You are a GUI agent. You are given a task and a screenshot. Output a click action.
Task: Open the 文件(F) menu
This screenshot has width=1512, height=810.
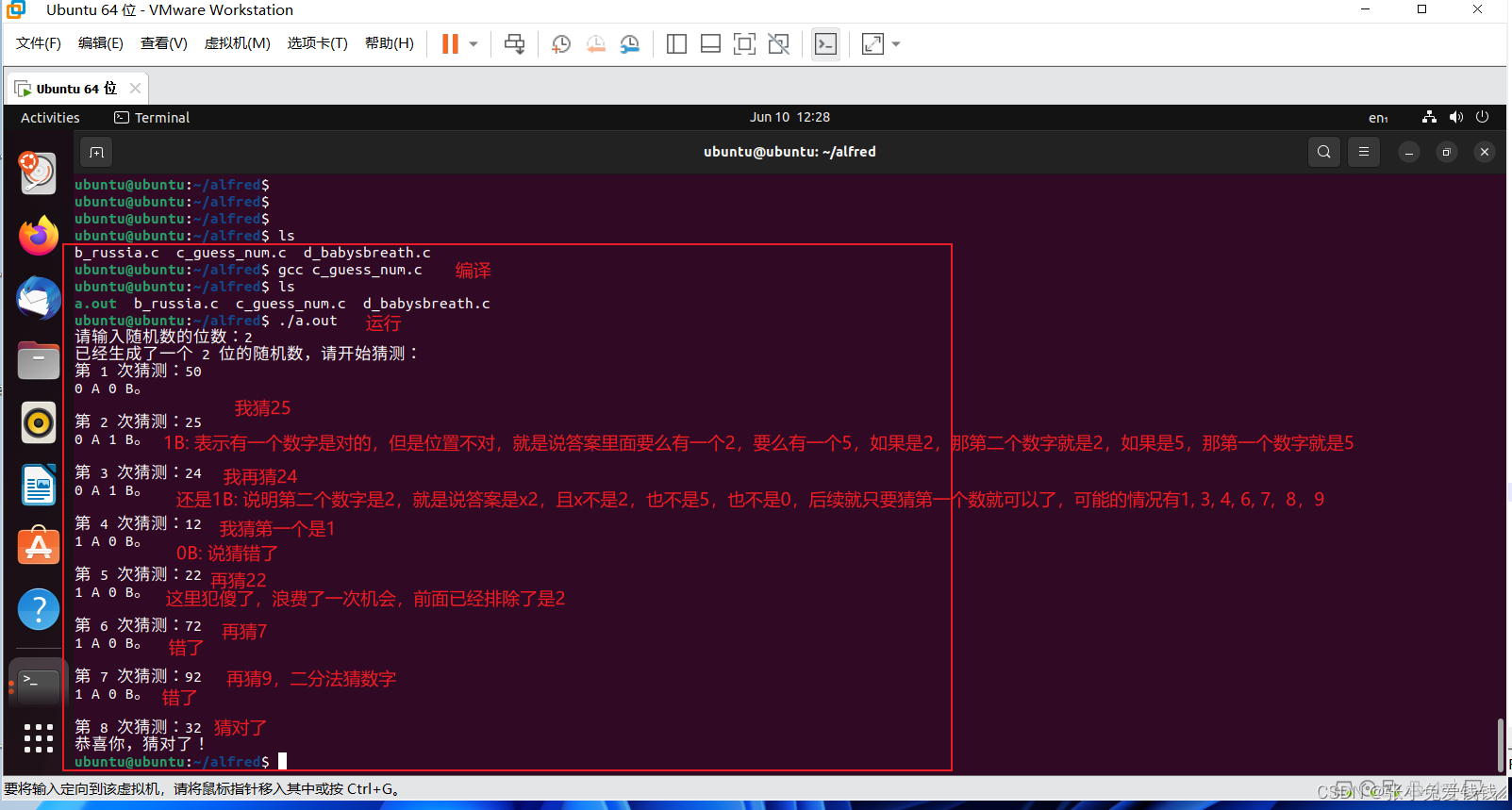(38, 43)
